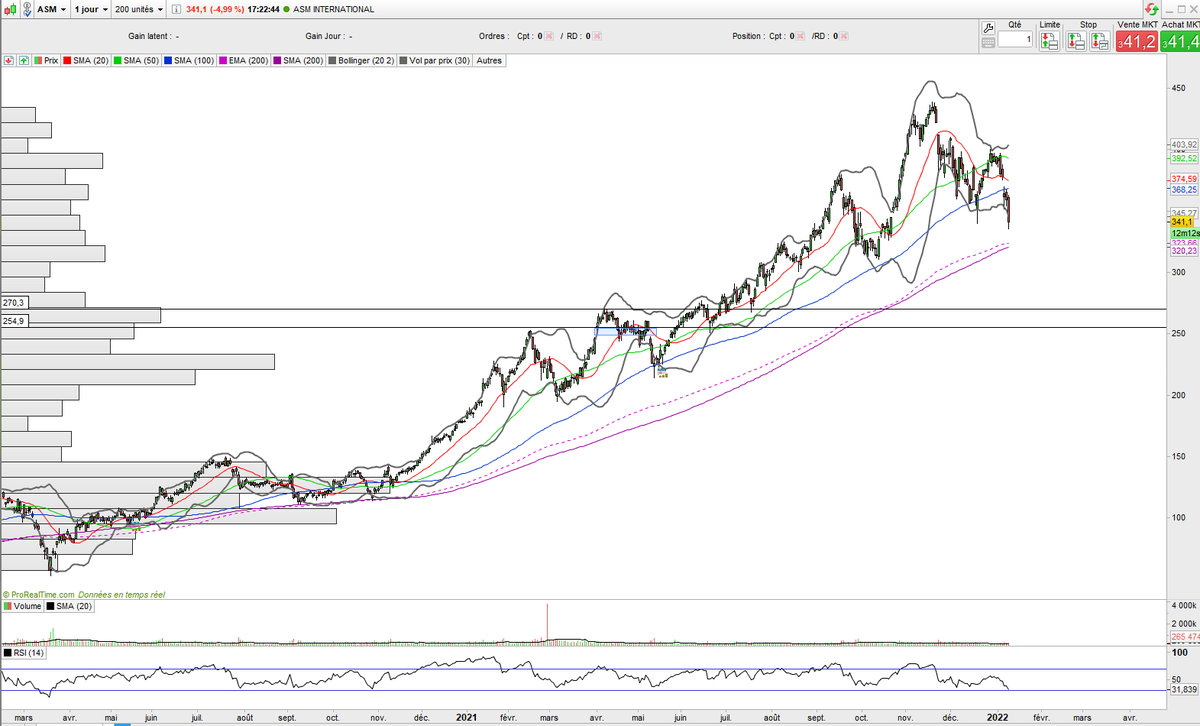Viewport: 1200px width, 726px height.
Task: Click the ASM INTERNATIONAL instrument name
Action: [x=334, y=9]
